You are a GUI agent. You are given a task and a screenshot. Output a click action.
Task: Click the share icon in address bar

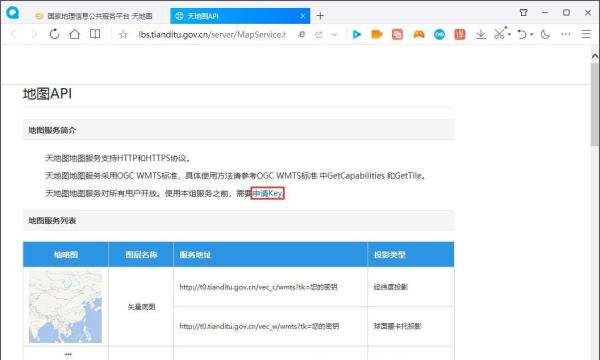[x=319, y=35]
